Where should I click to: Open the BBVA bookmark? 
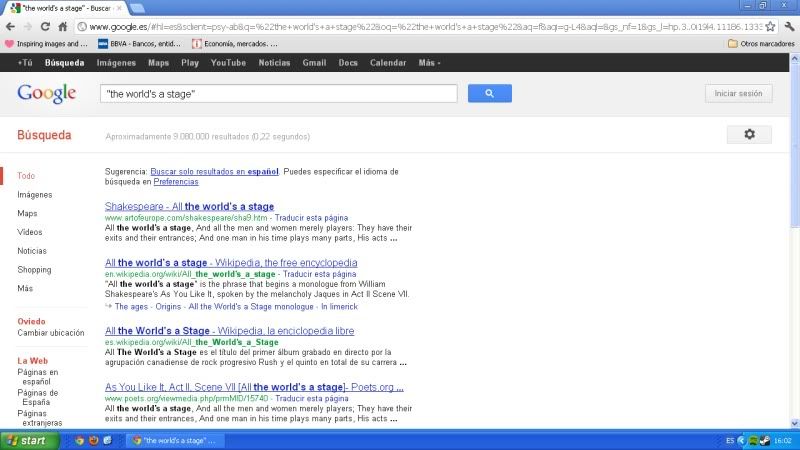pyautogui.click(x=139, y=44)
